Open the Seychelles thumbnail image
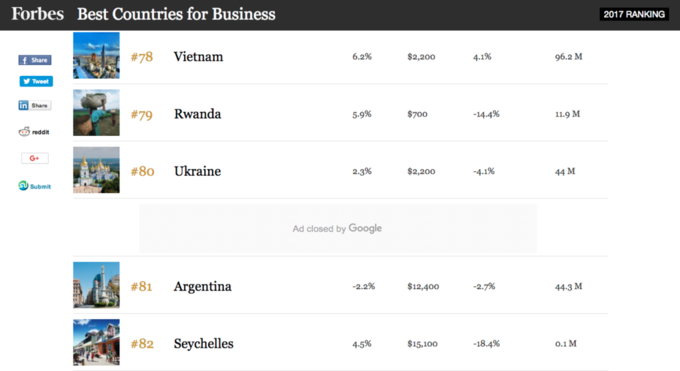Image resolution: width=680 pixels, height=371 pixels. pos(96,342)
